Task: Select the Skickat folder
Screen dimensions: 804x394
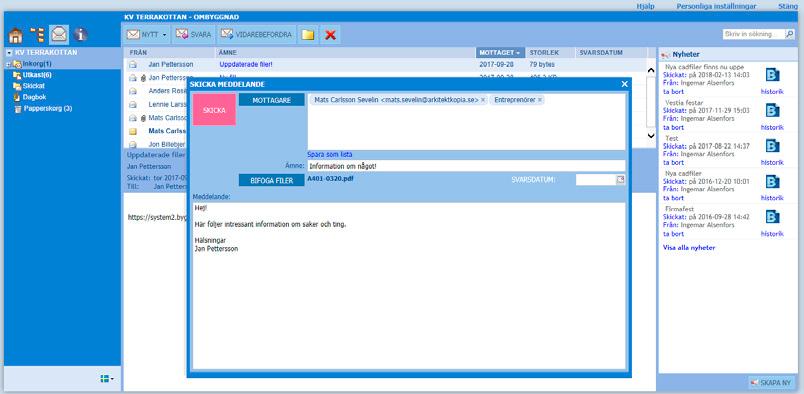Action: tap(34, 86)
